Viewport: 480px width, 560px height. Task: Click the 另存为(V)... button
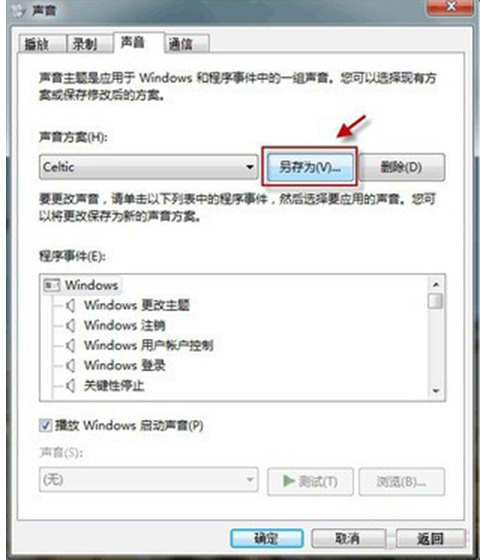click(x=310, y=167)
